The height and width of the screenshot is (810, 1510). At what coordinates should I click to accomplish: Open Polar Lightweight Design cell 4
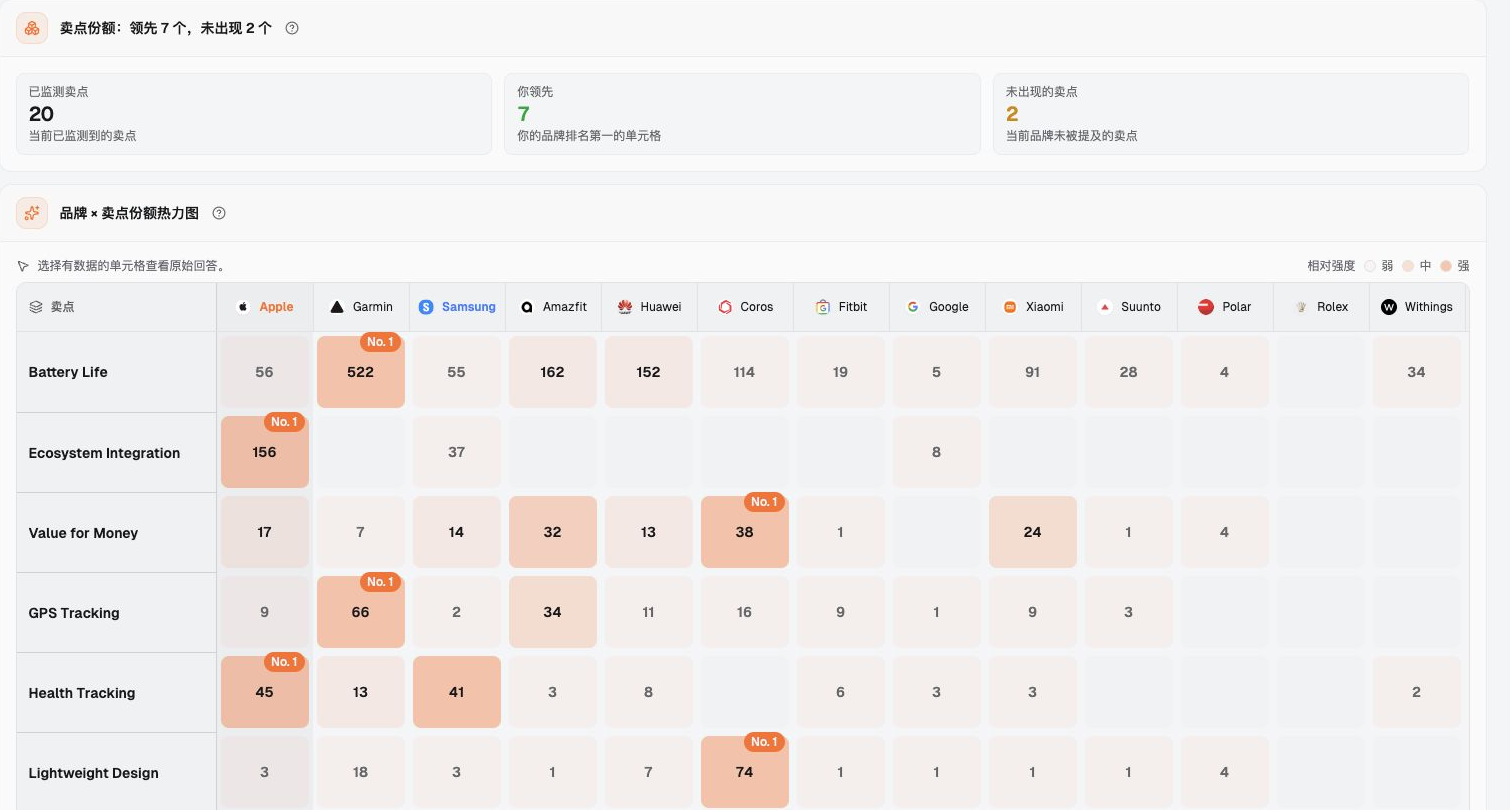point(1225,772)
